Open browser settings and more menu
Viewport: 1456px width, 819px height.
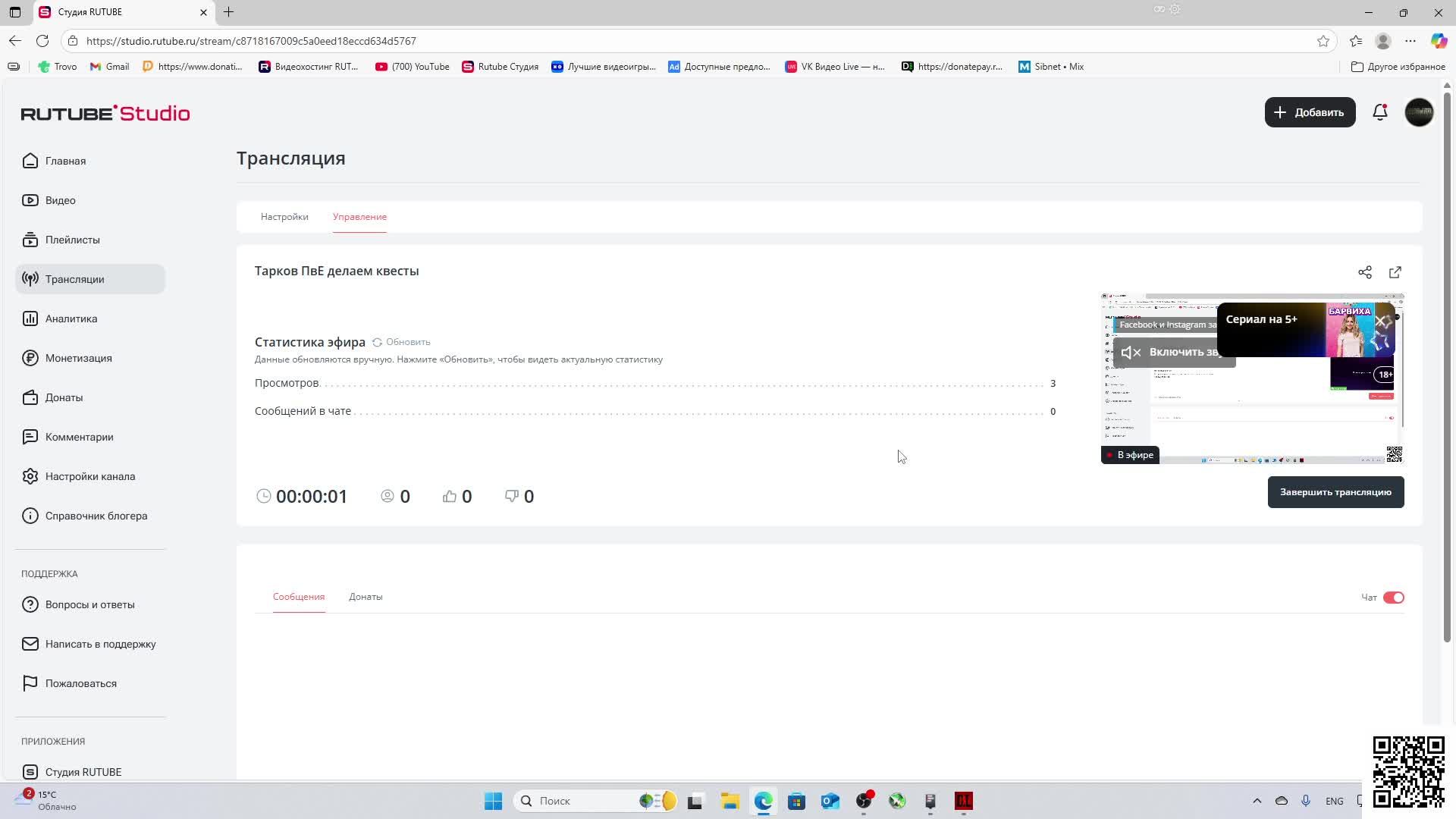coord(1410,41)
